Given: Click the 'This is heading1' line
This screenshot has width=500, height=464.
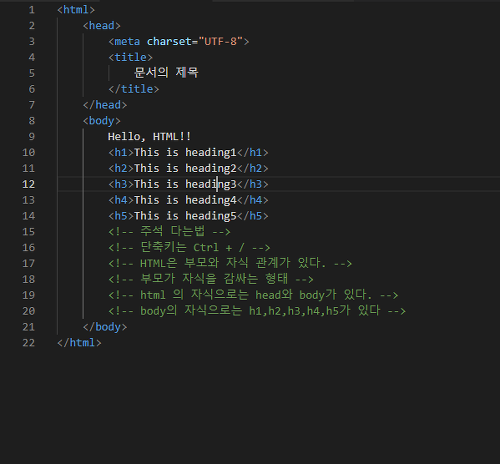Looking at the screenshot, I should pyautogui.click(x=188, y=152).
